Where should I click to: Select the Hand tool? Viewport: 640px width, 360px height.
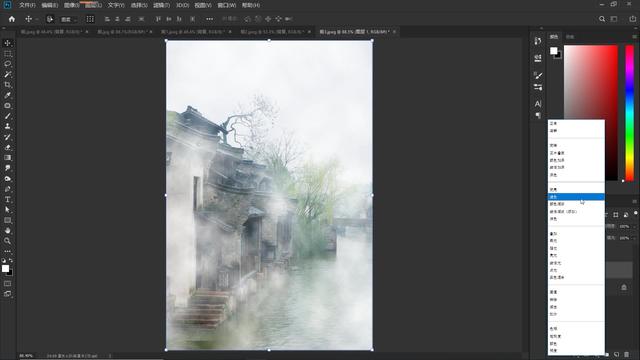coord(7,231)
